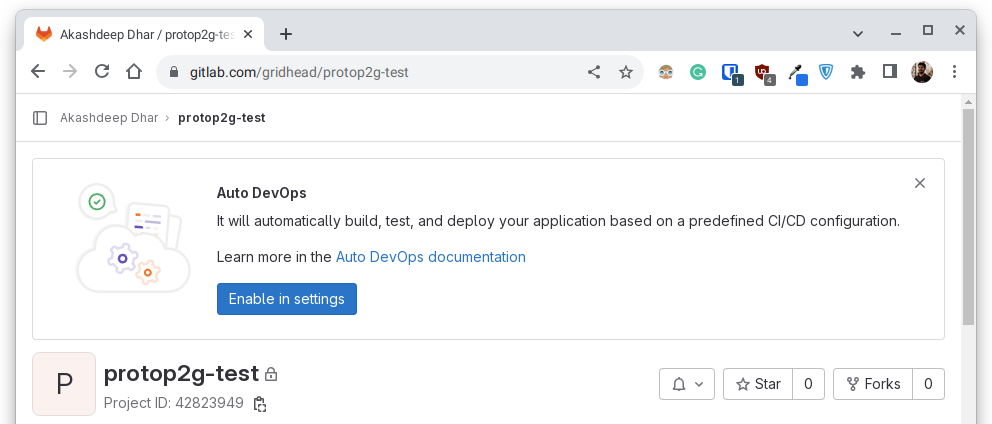Viewport: 992px width, 424px height.
Task: Expand the tab search chevron
Action: pyautogui.click(x=858, y=33)
